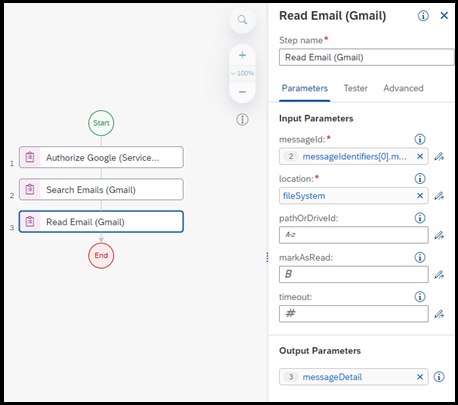
Task: Clear the messageIdentifiers value in messageId
Action: (x=420, y=156)
